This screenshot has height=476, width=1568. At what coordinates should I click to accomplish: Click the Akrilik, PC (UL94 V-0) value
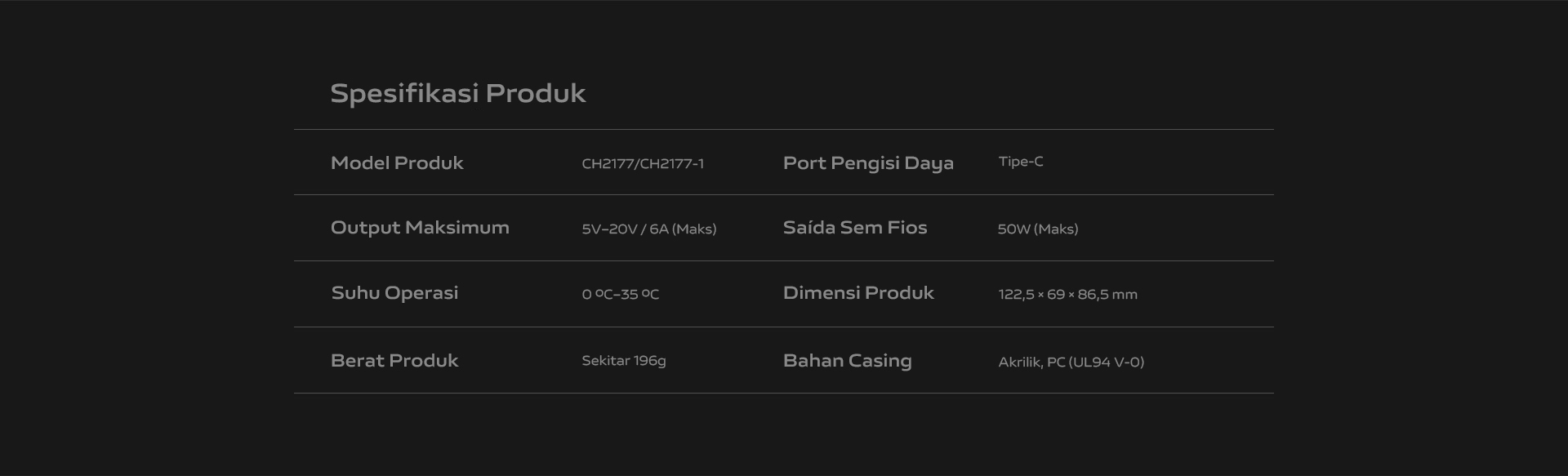pos(1071,363)
